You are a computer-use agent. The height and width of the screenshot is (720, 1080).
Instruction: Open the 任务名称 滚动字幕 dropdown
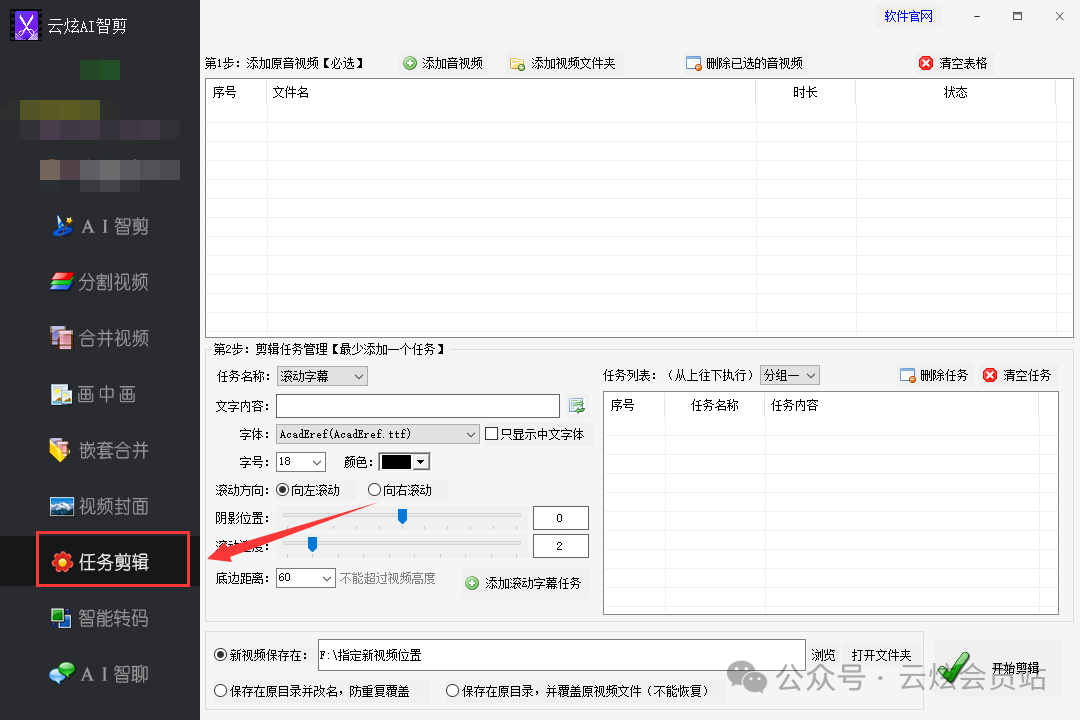322,376
